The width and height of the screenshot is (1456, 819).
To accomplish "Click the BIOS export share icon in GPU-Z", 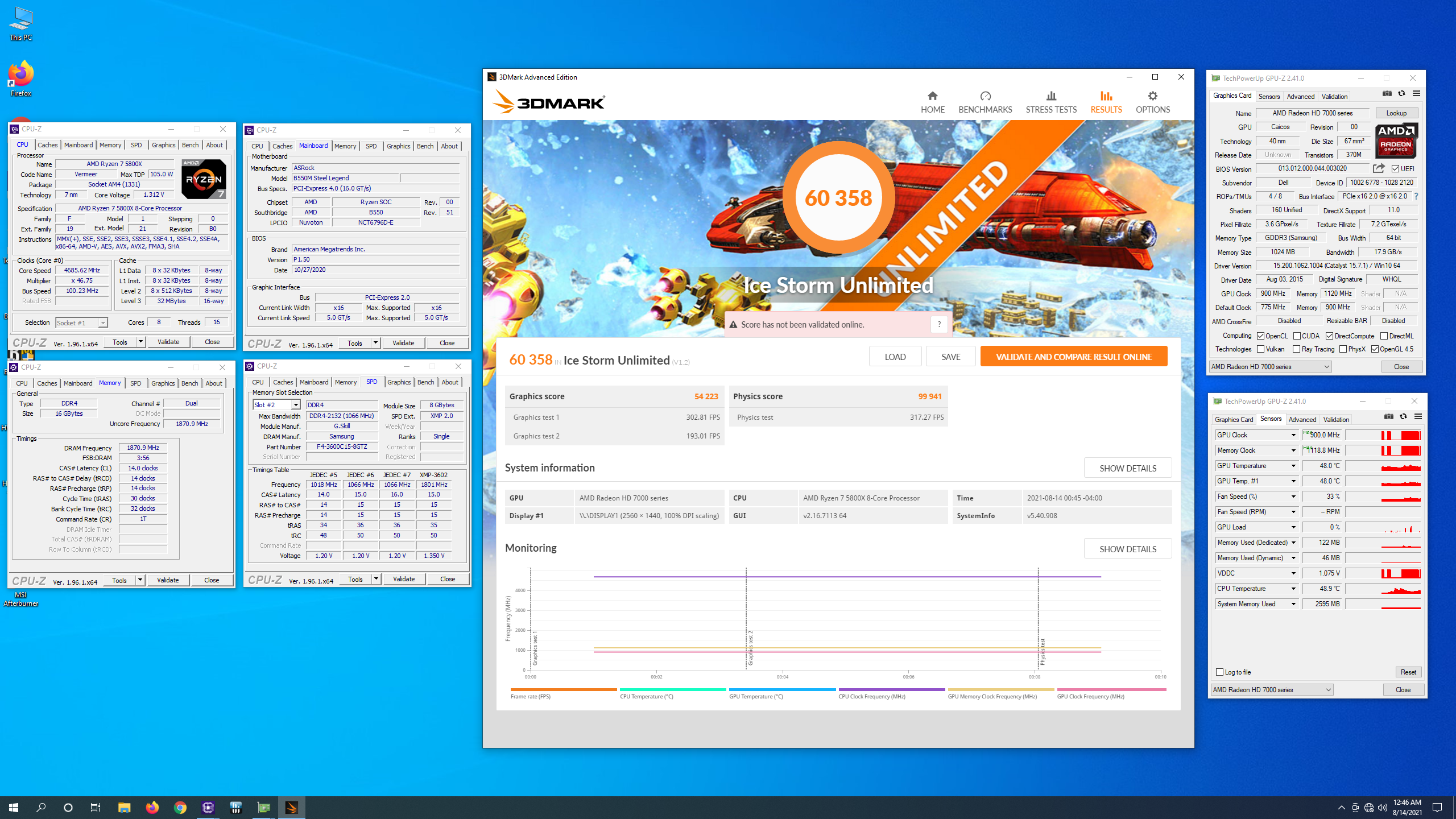I will point(1379,168).
